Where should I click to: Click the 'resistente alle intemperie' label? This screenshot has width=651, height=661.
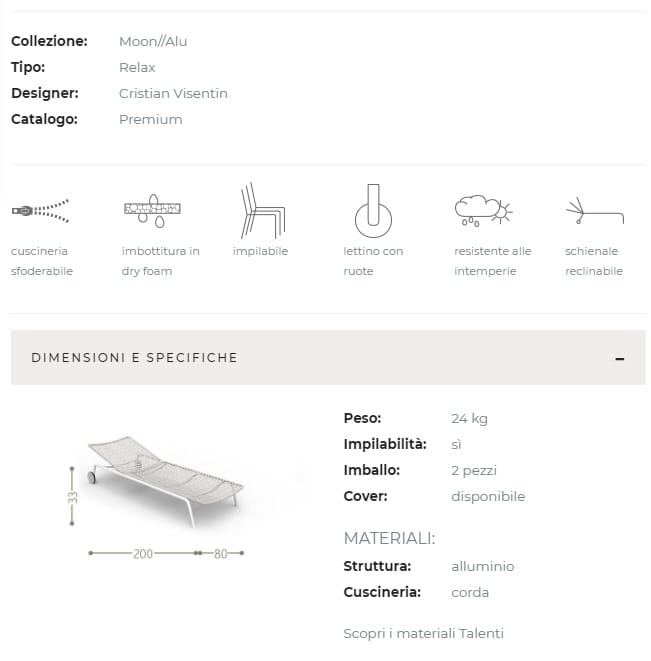point(493,261)
